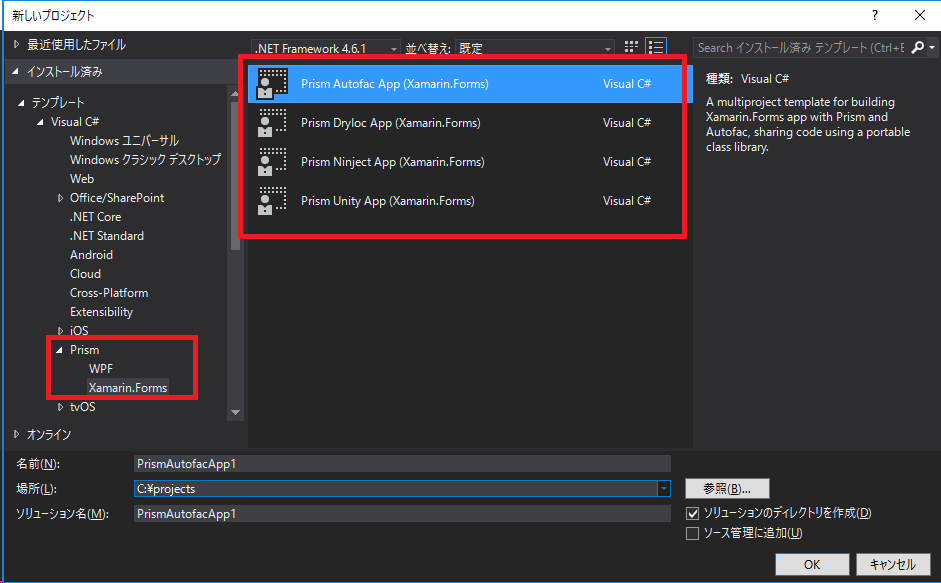The image size is (941, 583).
Task: Collapse the インストール済み section
Action: (x=16, y=71)
